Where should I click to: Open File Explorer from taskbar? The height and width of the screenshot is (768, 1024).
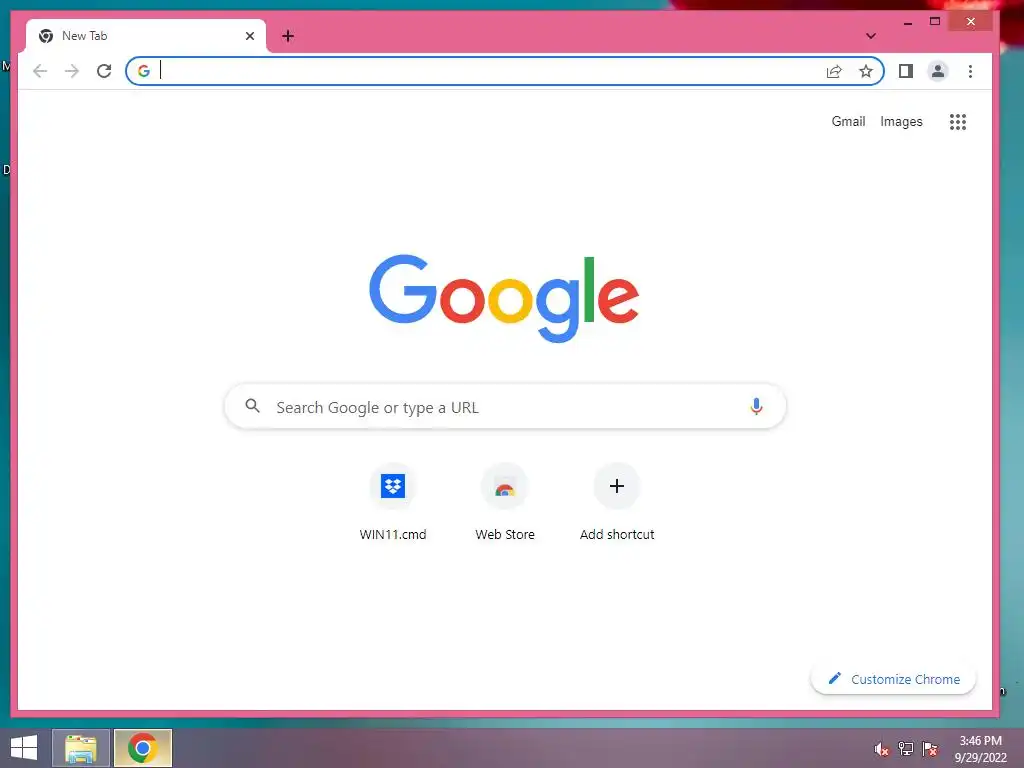(81, 748)
